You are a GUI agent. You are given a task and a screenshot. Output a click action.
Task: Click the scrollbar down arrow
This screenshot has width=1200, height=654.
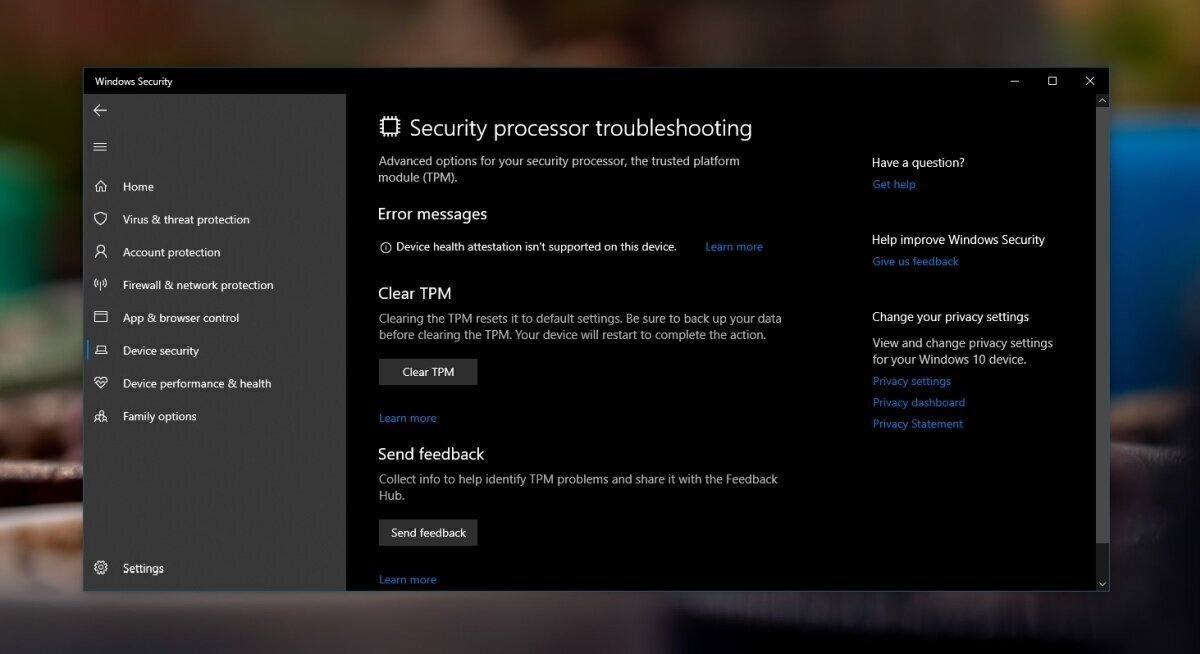(1102, 583)
